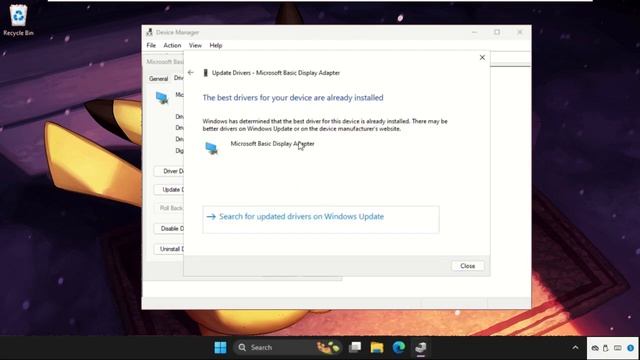The image size is (640, 360).
Task: Launch Microsoft Edge from the taskbar
Action: point(399,347)
